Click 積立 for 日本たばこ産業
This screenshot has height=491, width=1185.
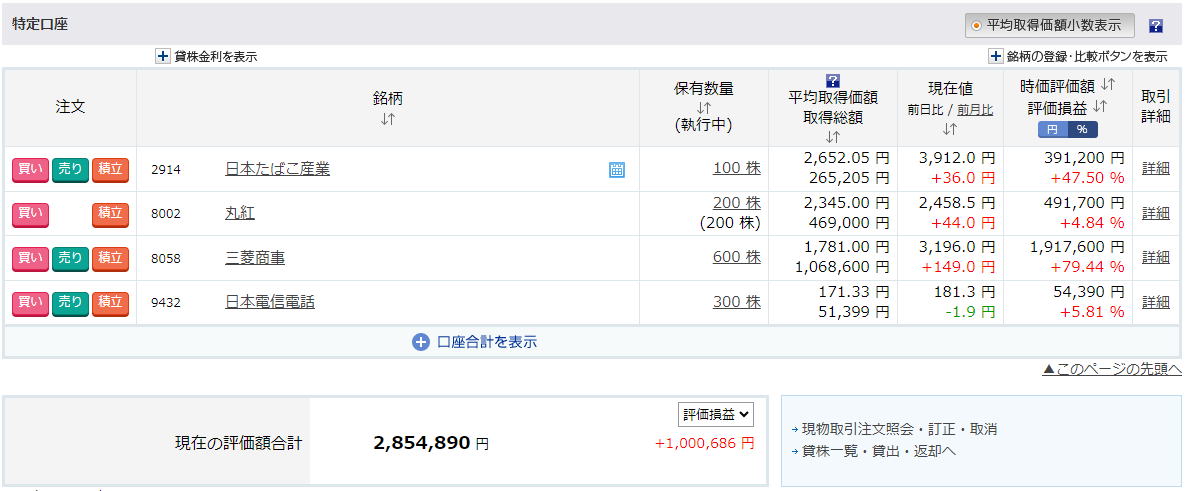coord(110,169)
